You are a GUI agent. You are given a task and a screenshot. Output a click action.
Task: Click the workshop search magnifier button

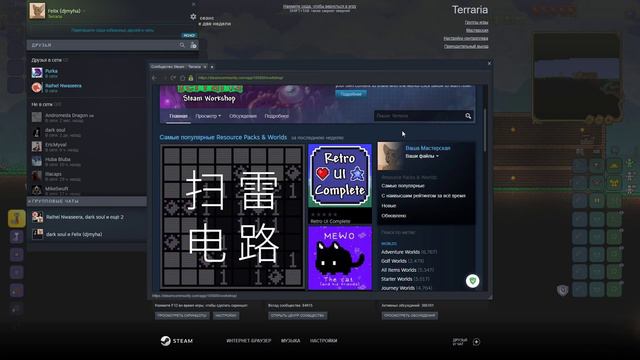point(468,116)
